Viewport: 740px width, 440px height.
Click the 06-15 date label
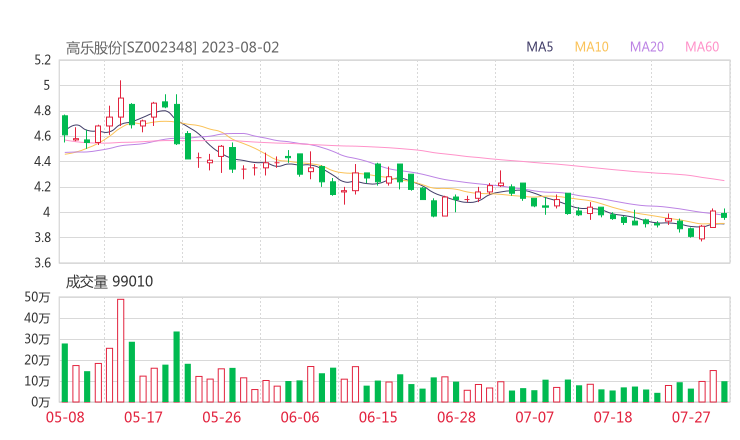(x=378, y=417)
